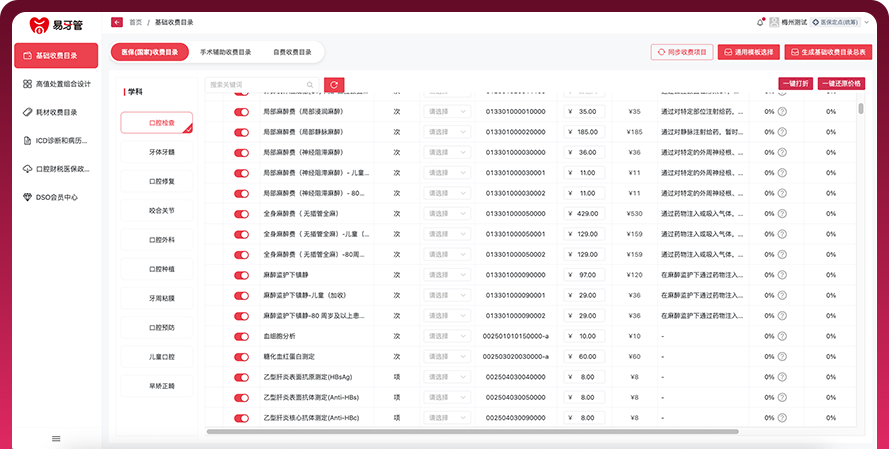This screenshot has width=889, height=449.
Task: Click help icon for code 013301000090001
Action: pyautogui.click(x=782, y=295)
